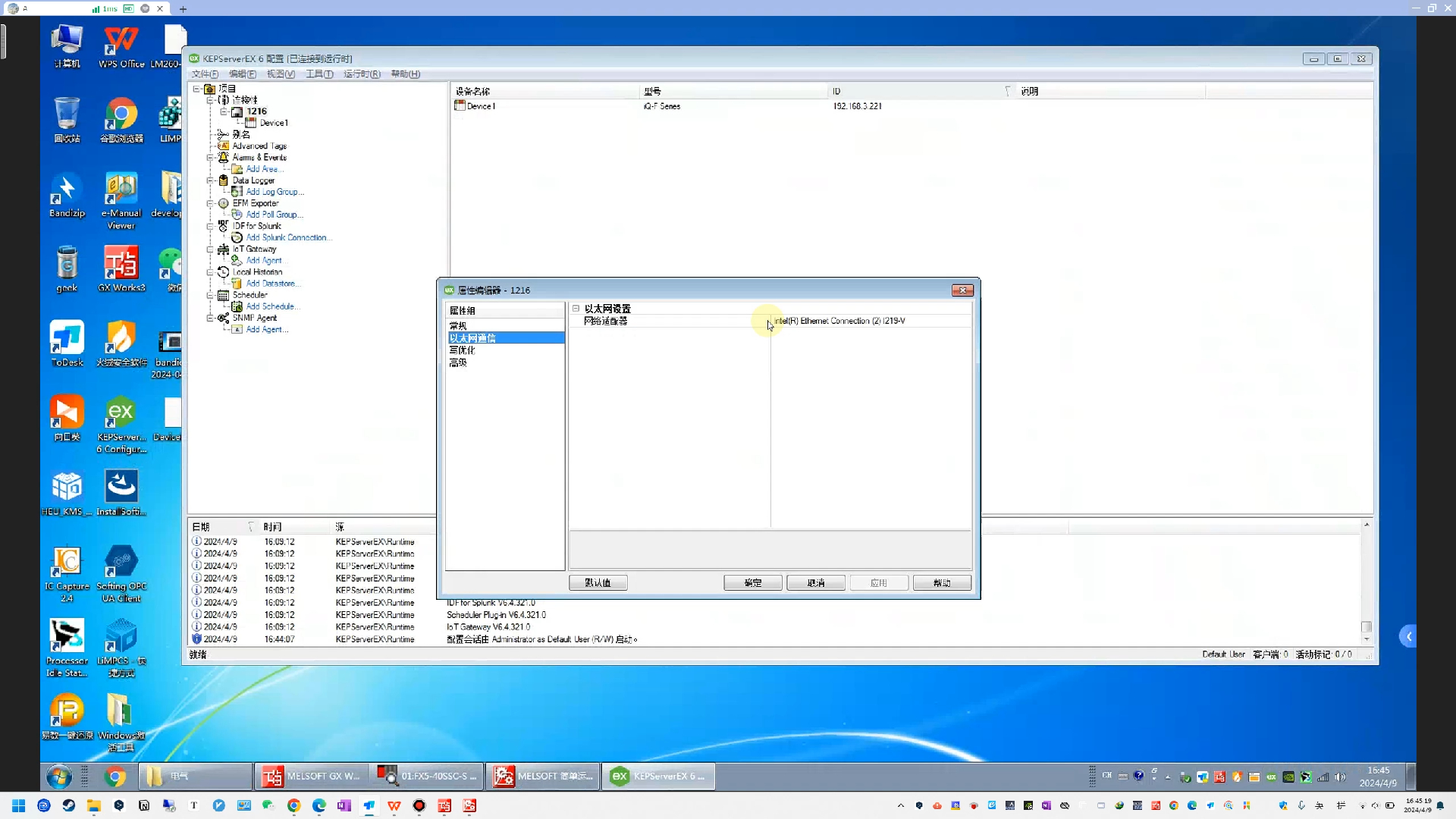Click the Local Historian clock icon
This screenshot has width=1456, height=819.
[223, 271]
